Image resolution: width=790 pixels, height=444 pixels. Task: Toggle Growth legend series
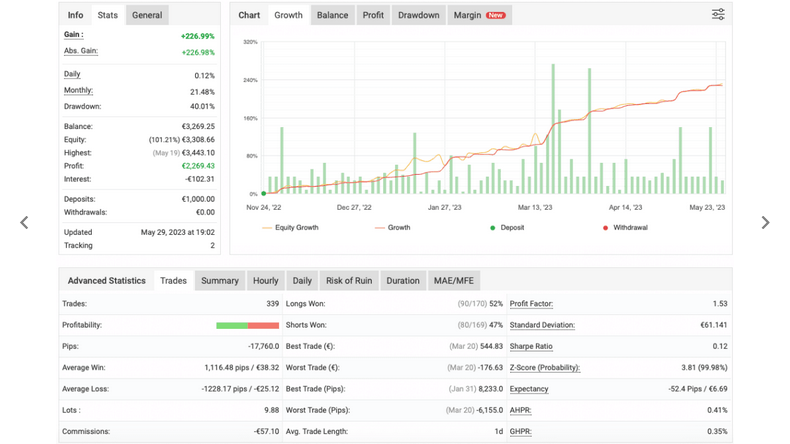pos(392,228)
